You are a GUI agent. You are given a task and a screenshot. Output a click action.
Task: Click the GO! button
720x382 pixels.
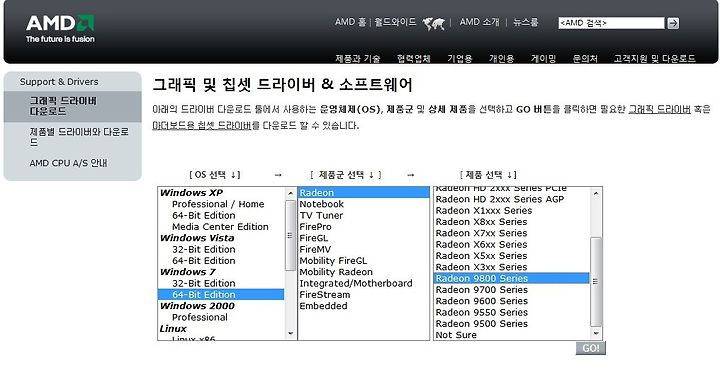pos(591,348)
